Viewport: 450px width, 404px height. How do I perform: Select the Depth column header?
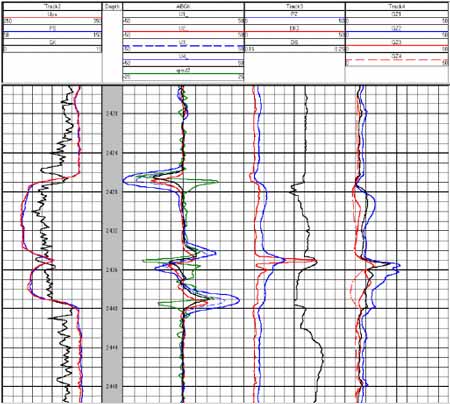click(x=112, y=6)
